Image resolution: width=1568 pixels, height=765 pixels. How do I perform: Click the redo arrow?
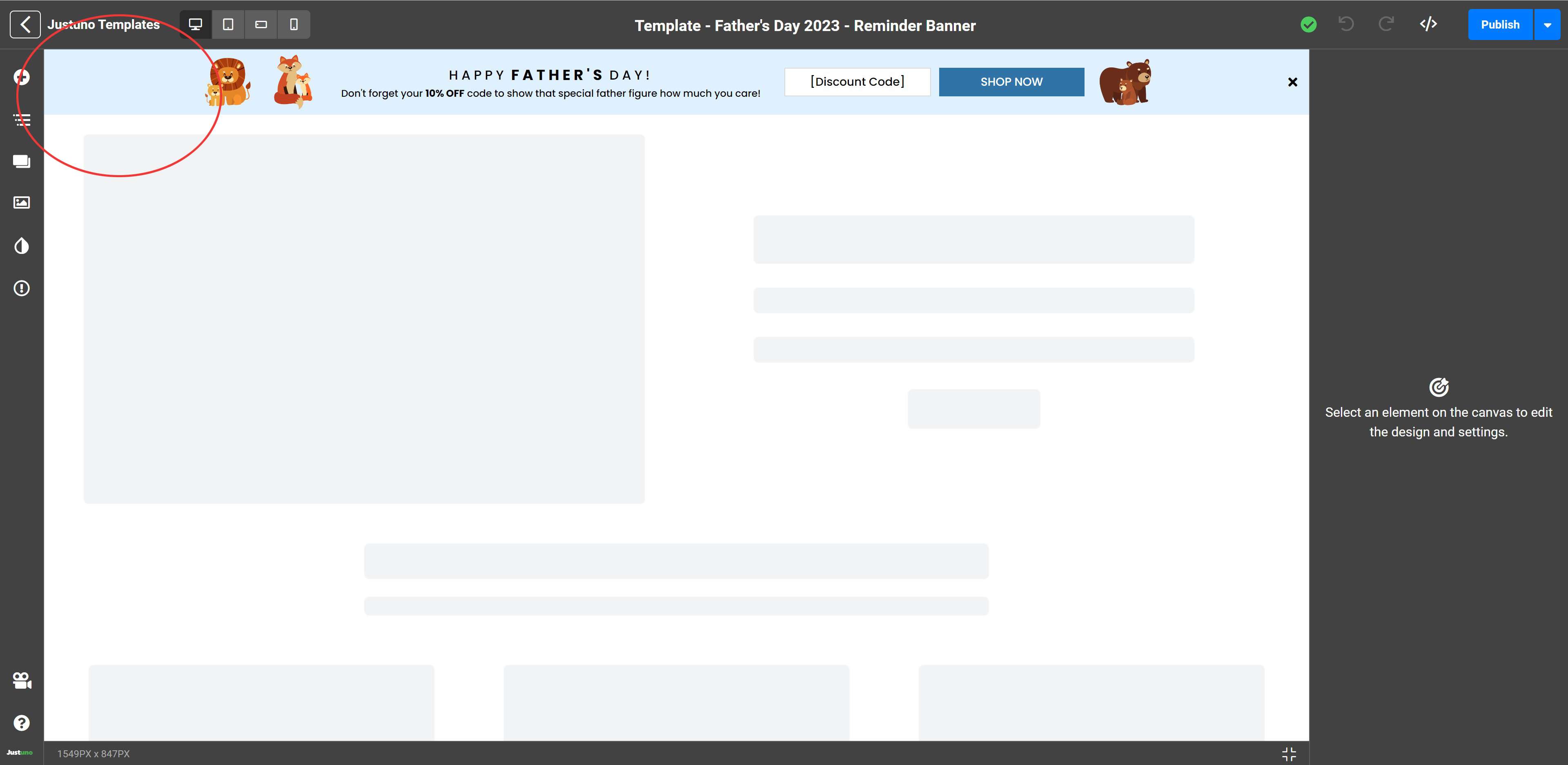[x=1386, y=24]
